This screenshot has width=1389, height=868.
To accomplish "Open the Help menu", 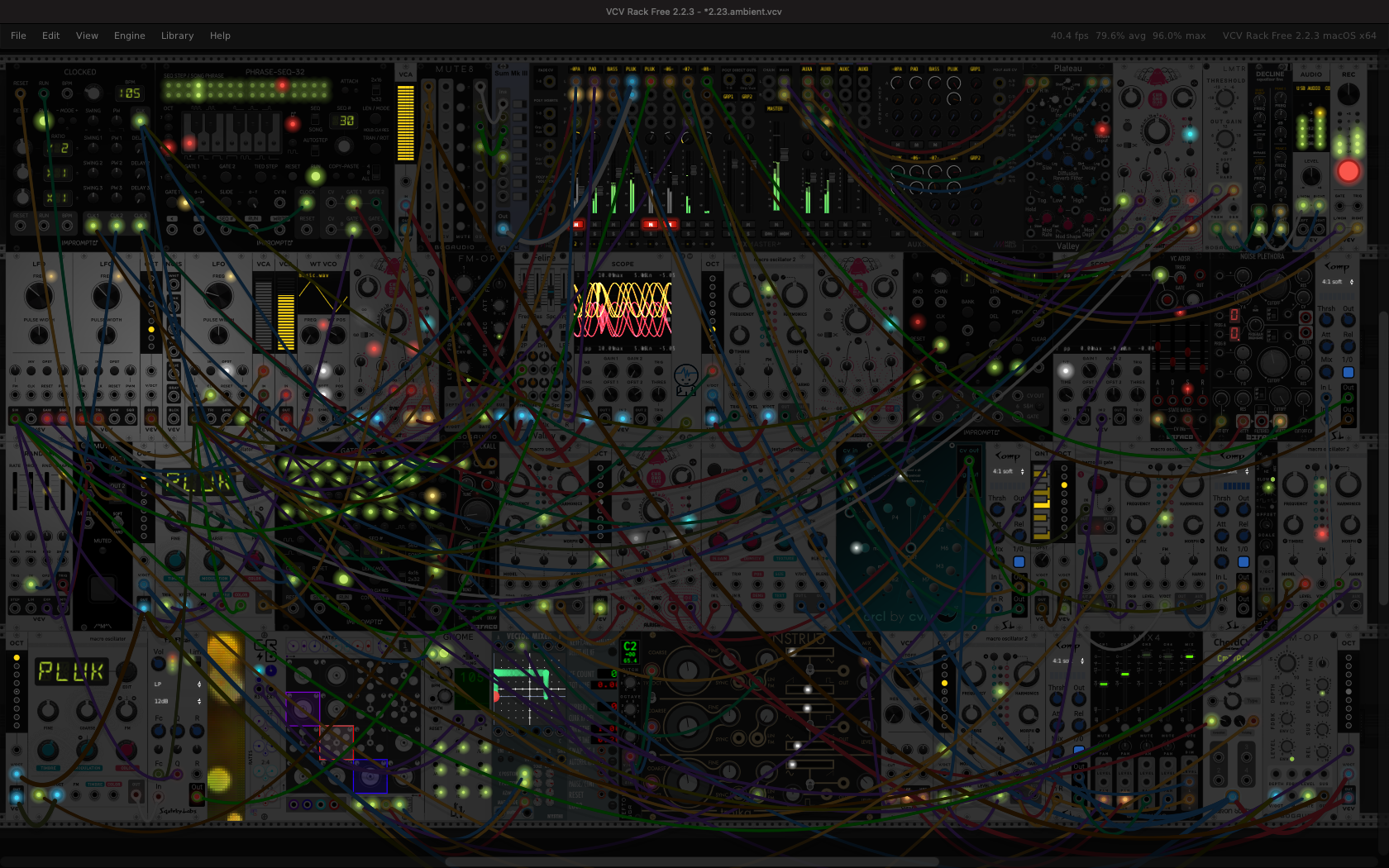I will (220, 36).
